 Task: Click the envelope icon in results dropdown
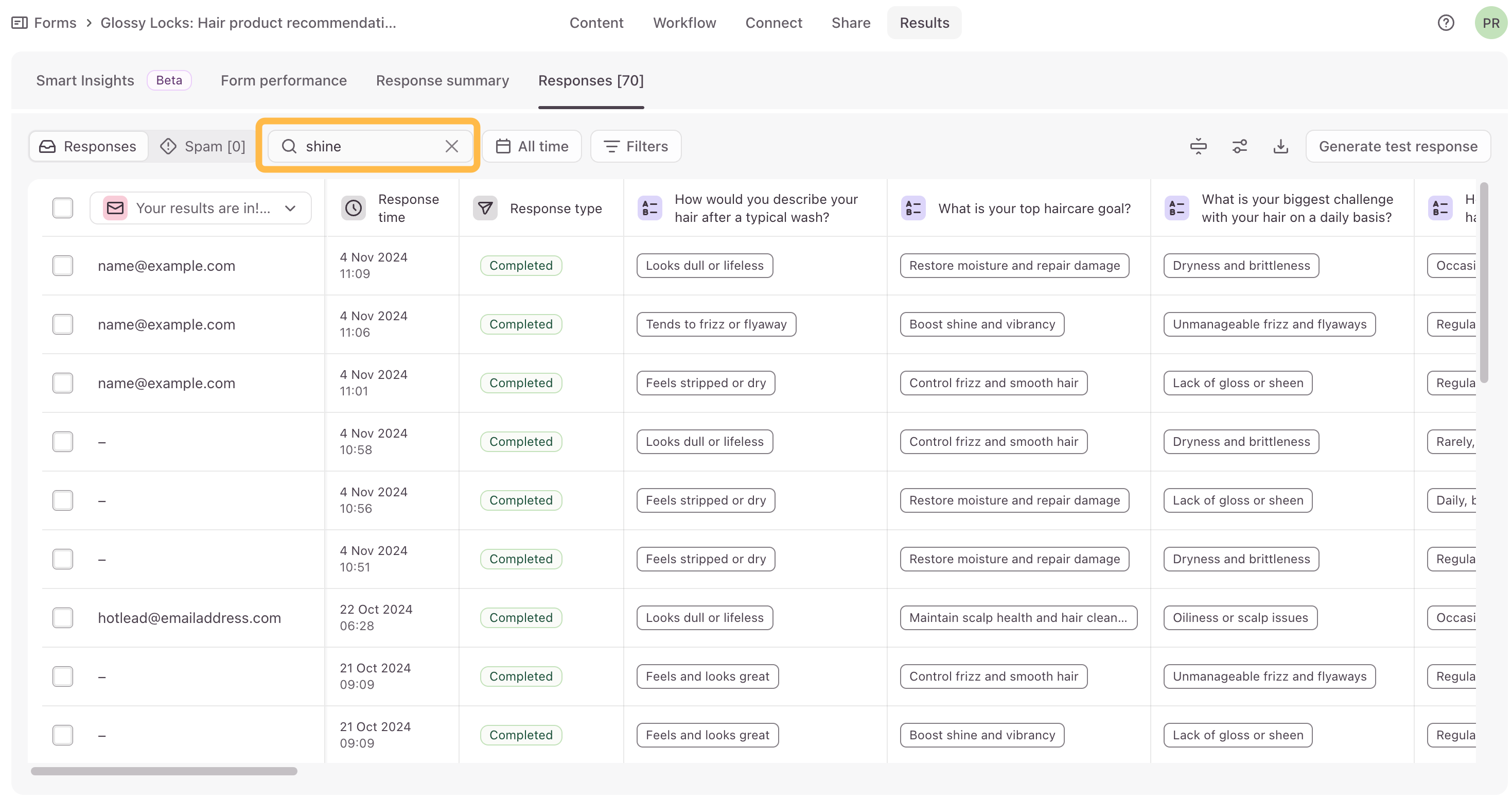click(x=115, y=208)
